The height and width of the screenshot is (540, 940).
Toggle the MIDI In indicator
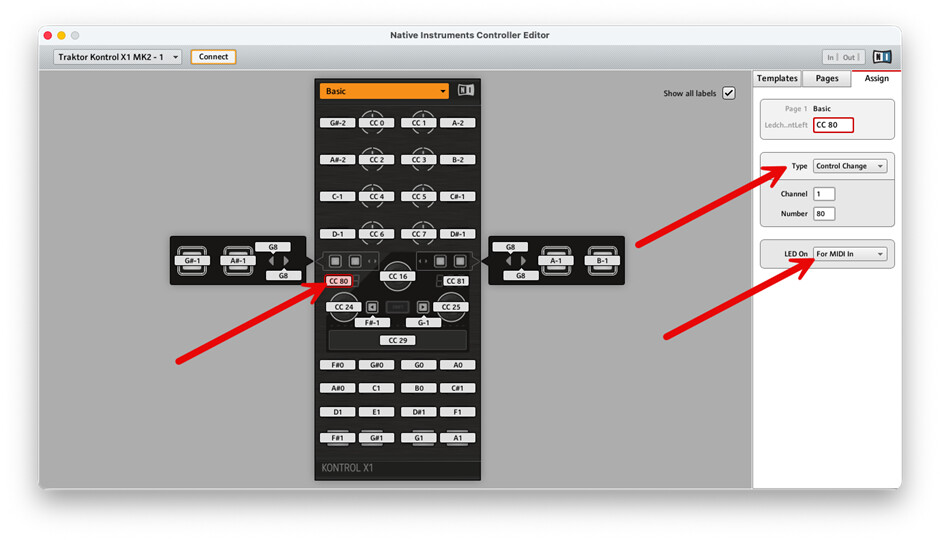pos(830,57)
